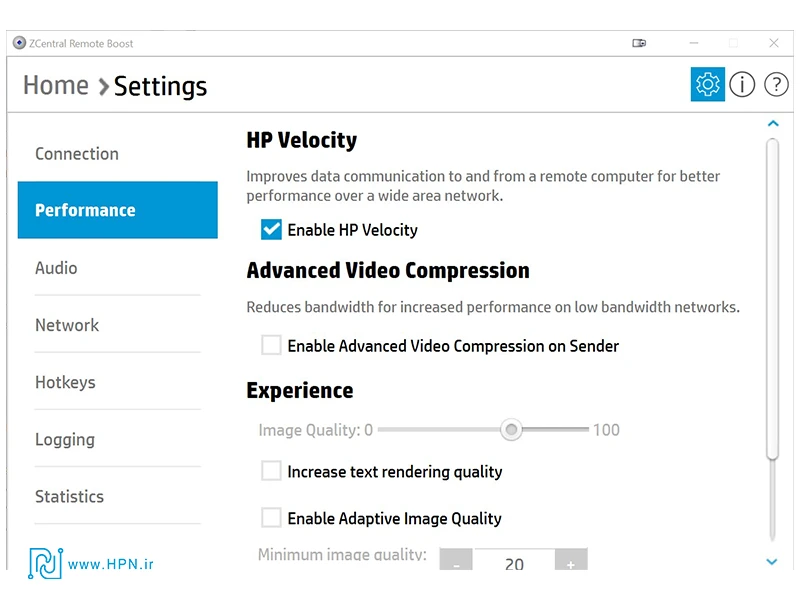Increase minimum image quality with plus button

point(571,563)
